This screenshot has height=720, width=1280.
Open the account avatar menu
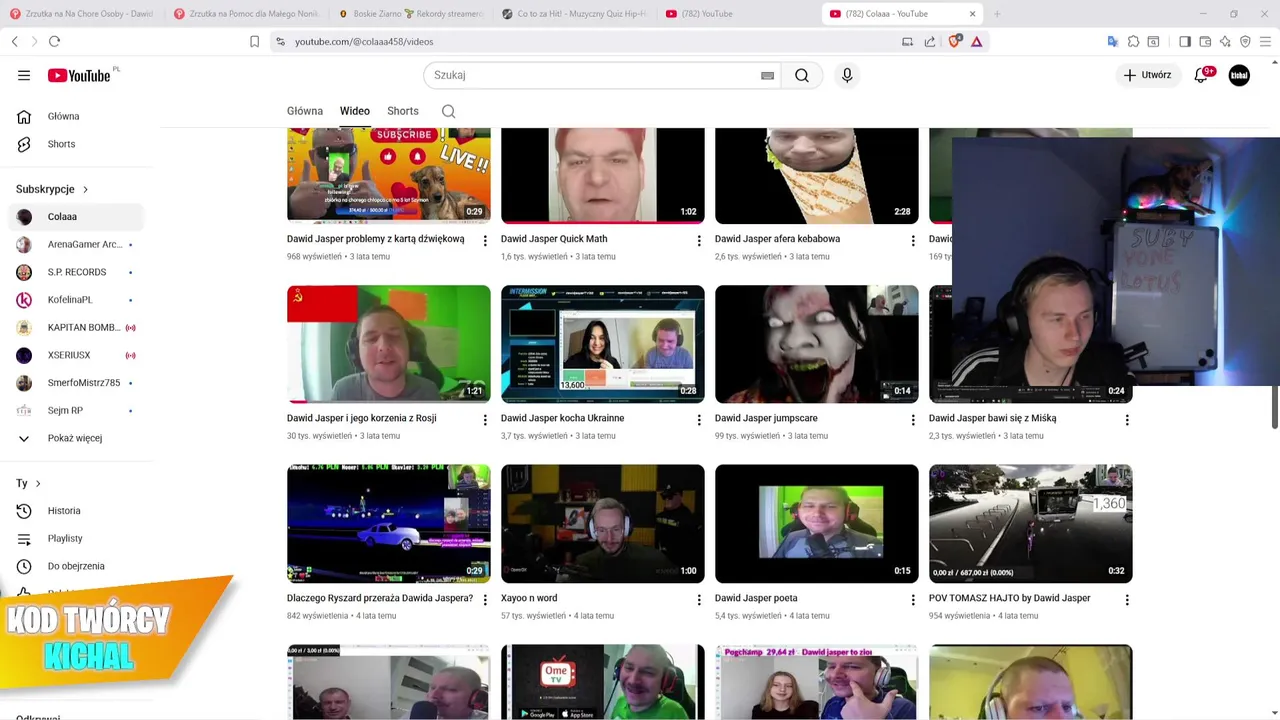click(x=1239, y=75)
